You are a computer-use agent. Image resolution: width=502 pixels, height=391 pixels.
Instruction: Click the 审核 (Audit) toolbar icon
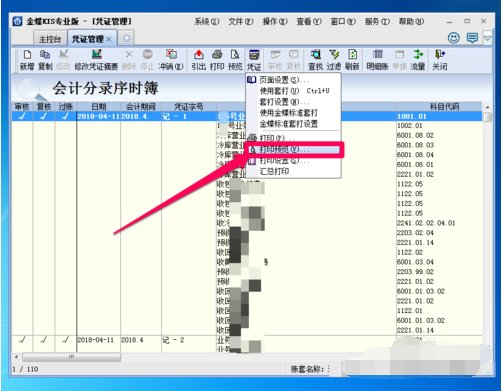click(x=275, y=60)
